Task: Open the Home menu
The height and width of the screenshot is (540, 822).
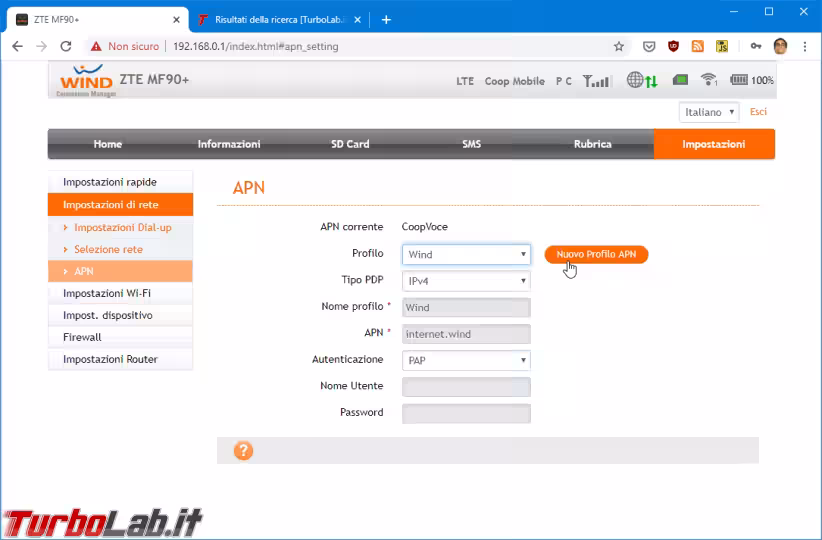Action: (x=108, y=144)
